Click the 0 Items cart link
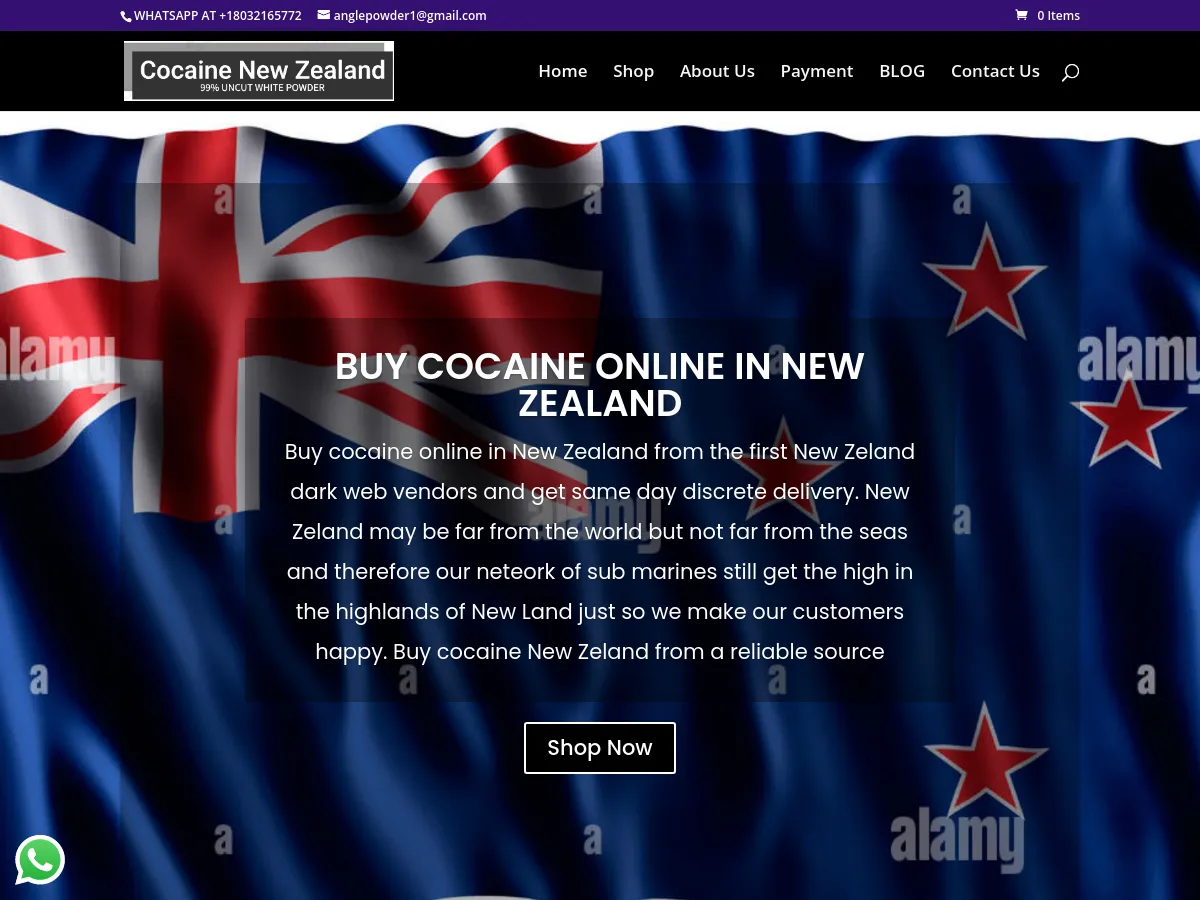Viewport: 1200px width, 900px height. tap(1058, 15)
